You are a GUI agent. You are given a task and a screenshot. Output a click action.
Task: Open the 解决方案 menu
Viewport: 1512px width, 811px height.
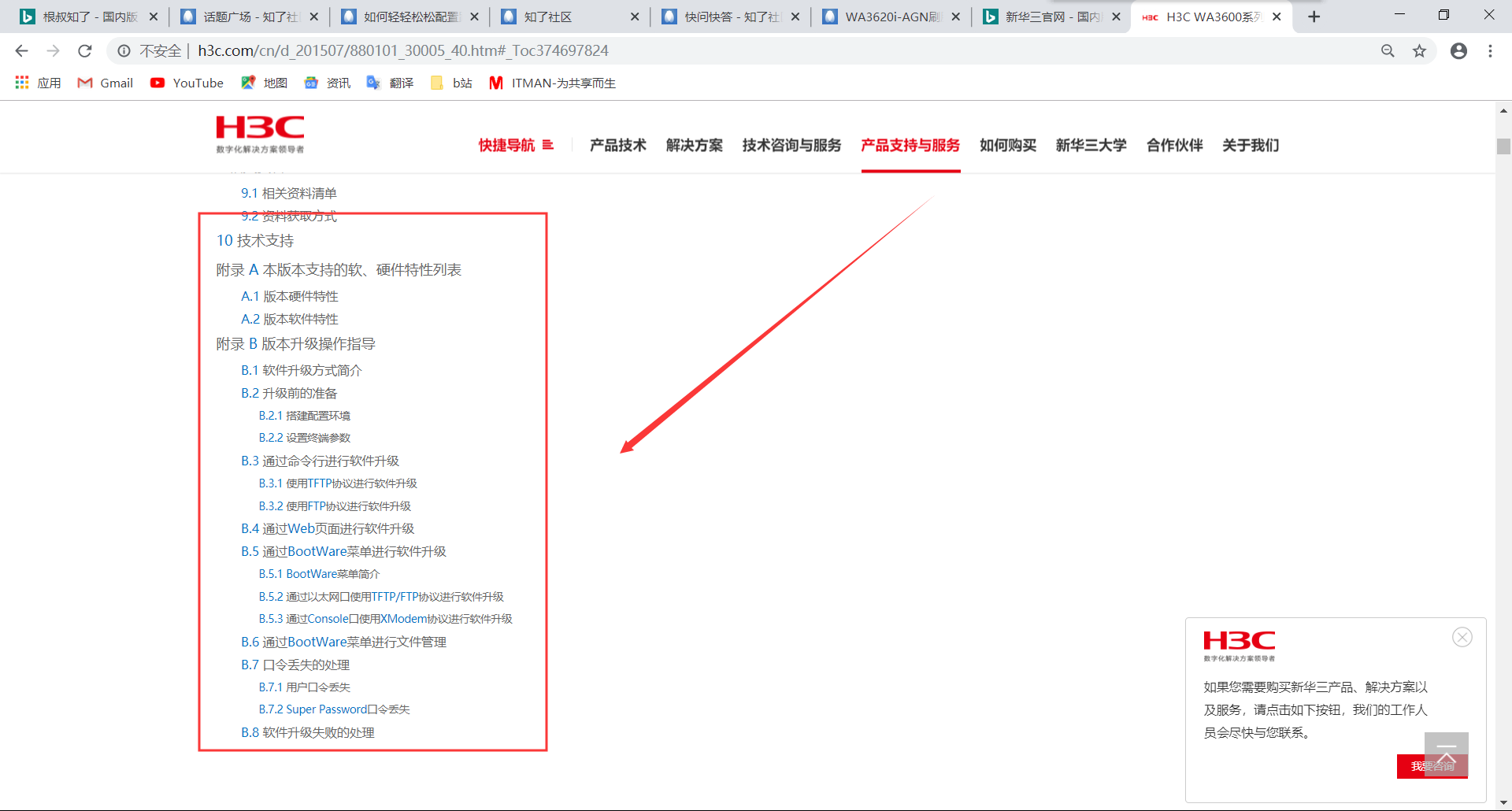pos(695,145)
